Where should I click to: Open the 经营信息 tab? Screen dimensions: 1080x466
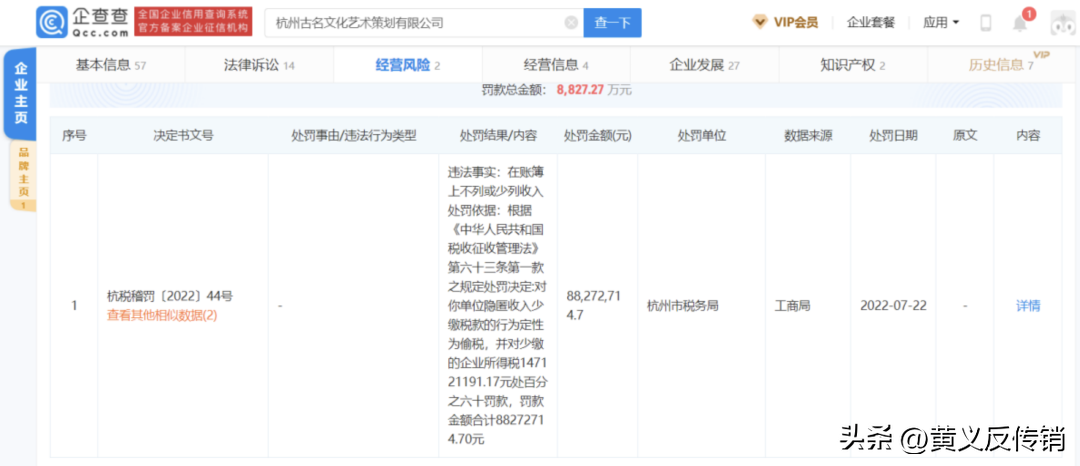point(556,65)
